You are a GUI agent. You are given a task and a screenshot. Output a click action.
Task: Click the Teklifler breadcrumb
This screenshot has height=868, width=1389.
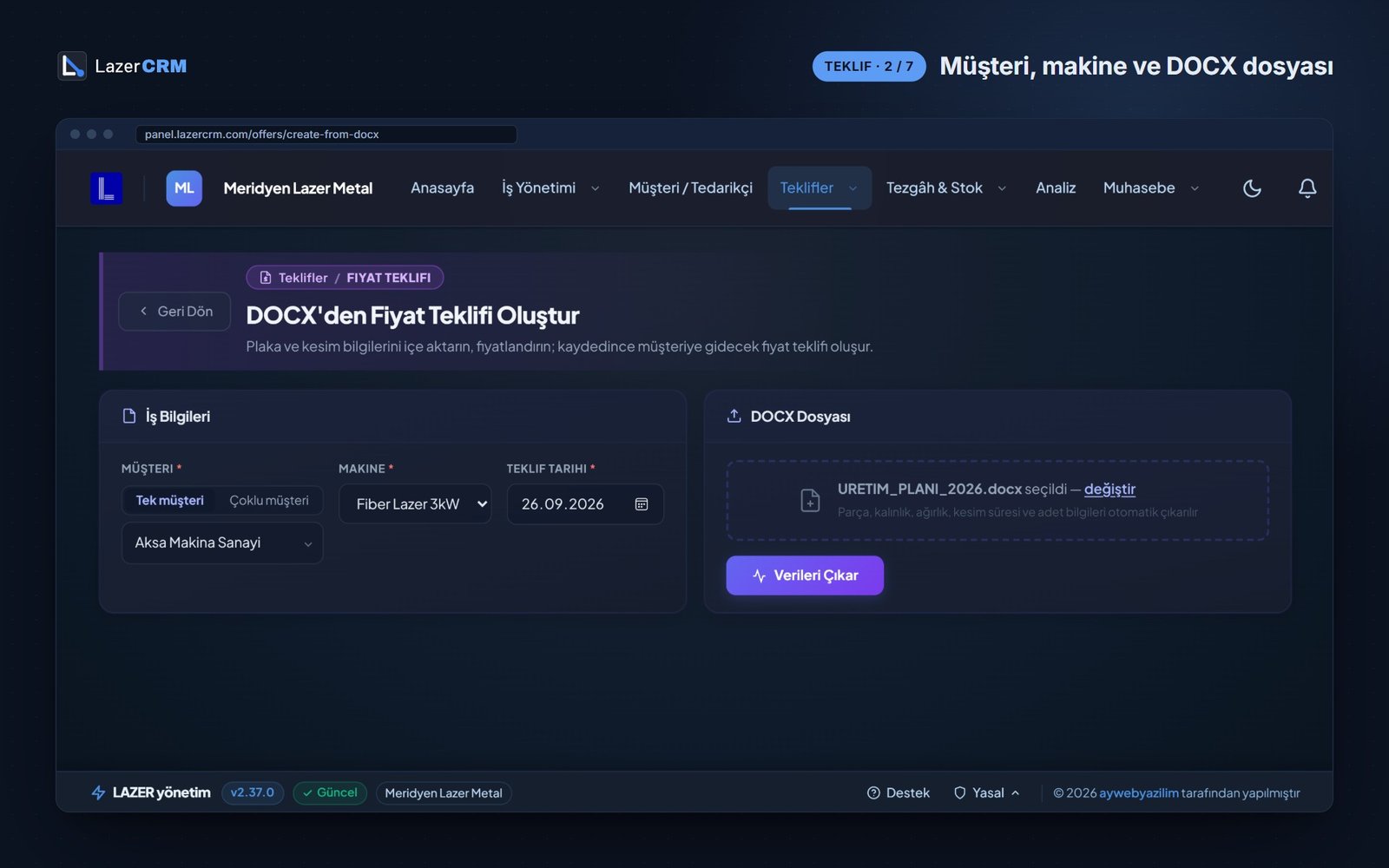(x=303, y=278)
